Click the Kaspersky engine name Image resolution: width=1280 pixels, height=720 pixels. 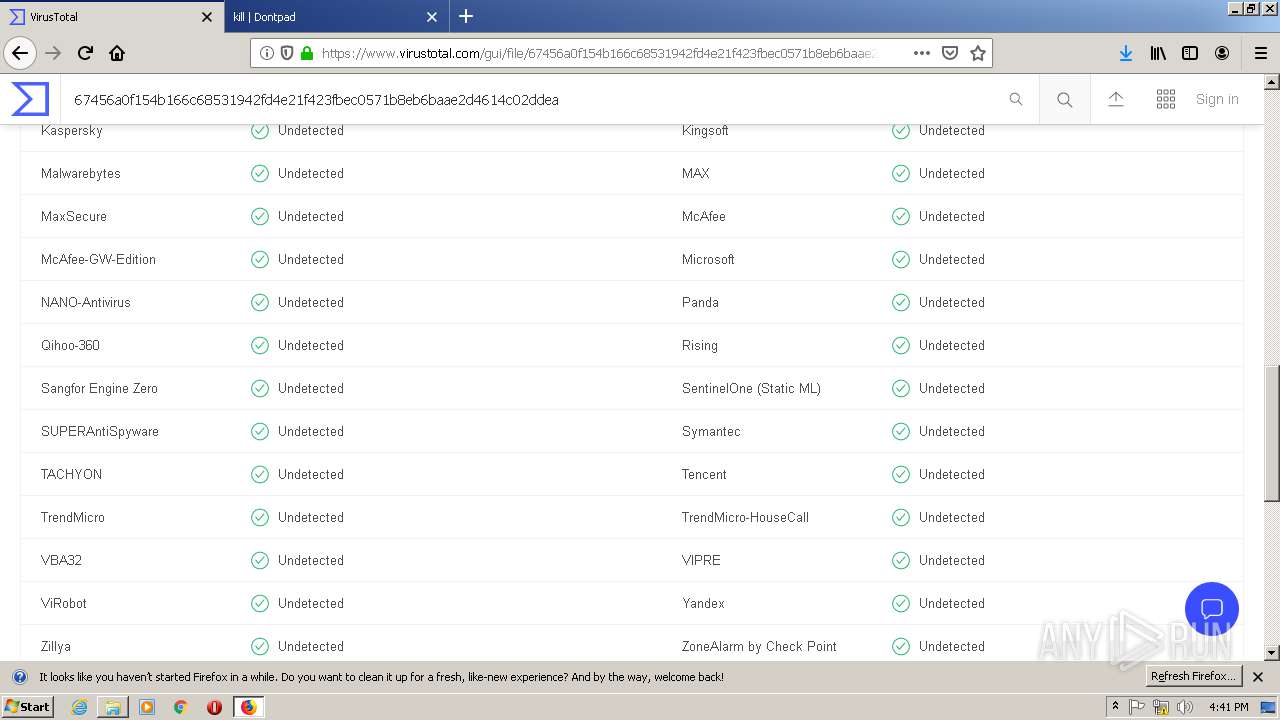72,131
